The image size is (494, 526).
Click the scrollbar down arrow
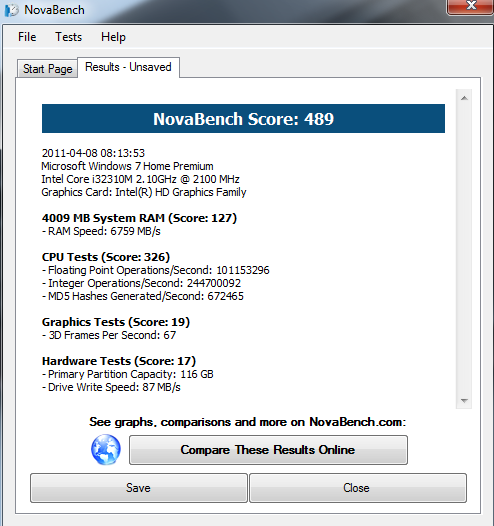[464, 401]
